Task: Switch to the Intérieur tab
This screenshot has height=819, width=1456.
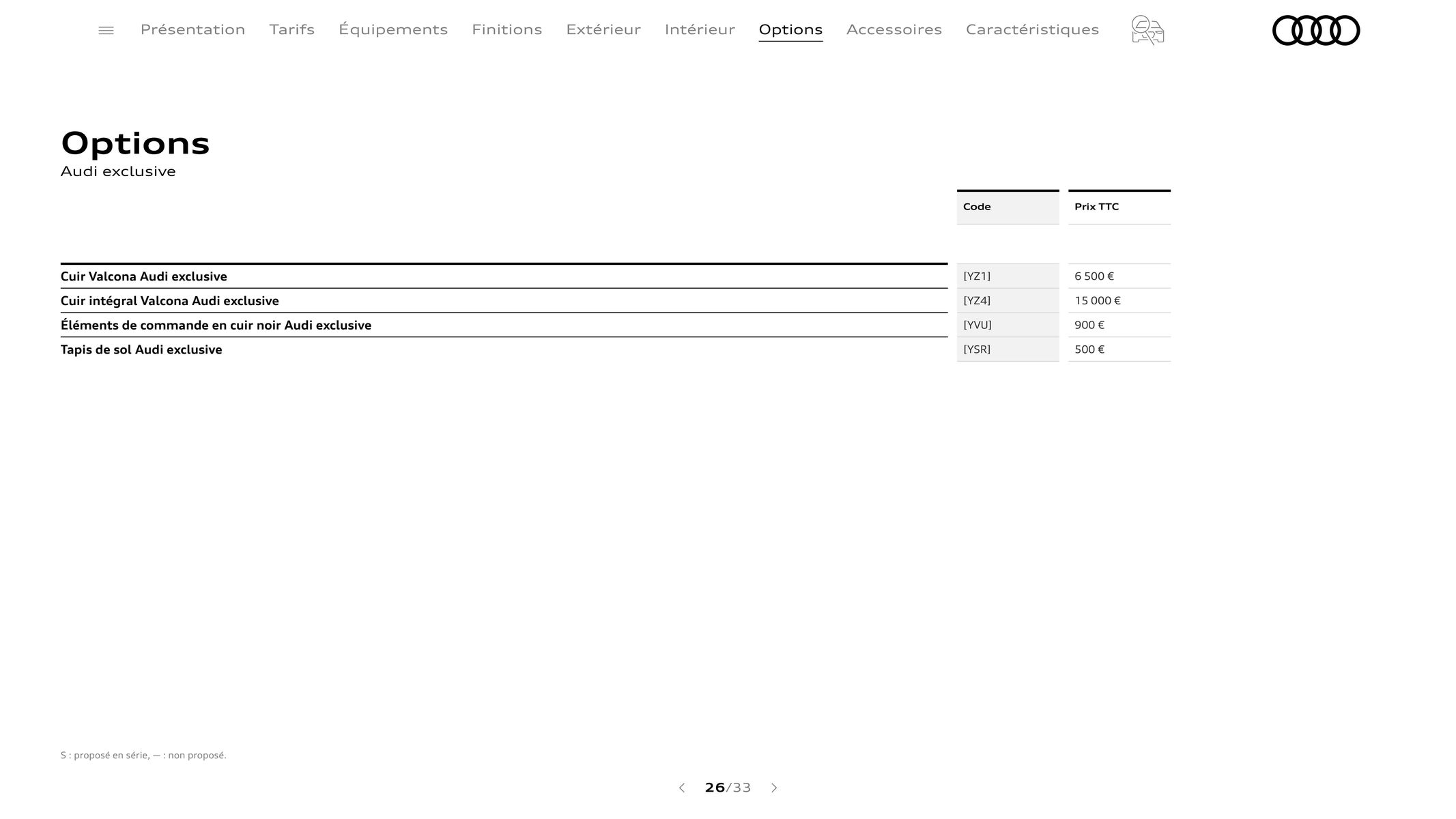Action: point(700,29)
